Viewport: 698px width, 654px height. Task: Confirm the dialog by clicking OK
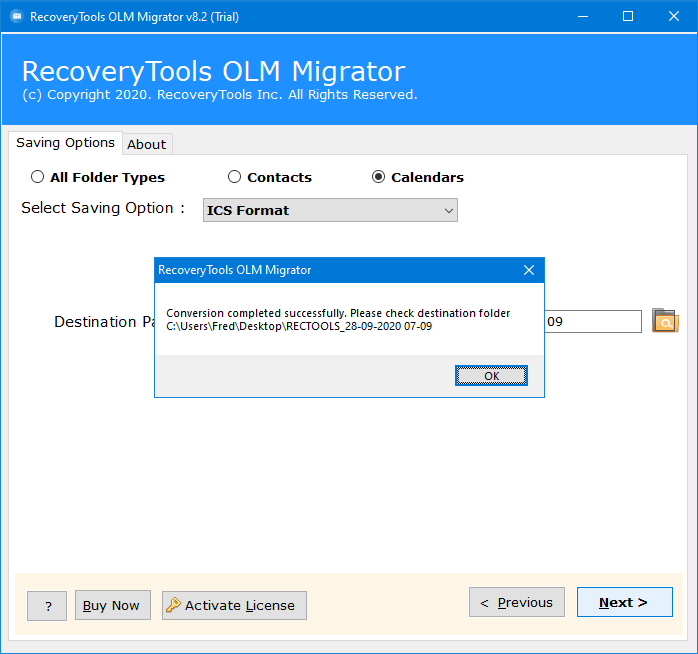point(491,376)
